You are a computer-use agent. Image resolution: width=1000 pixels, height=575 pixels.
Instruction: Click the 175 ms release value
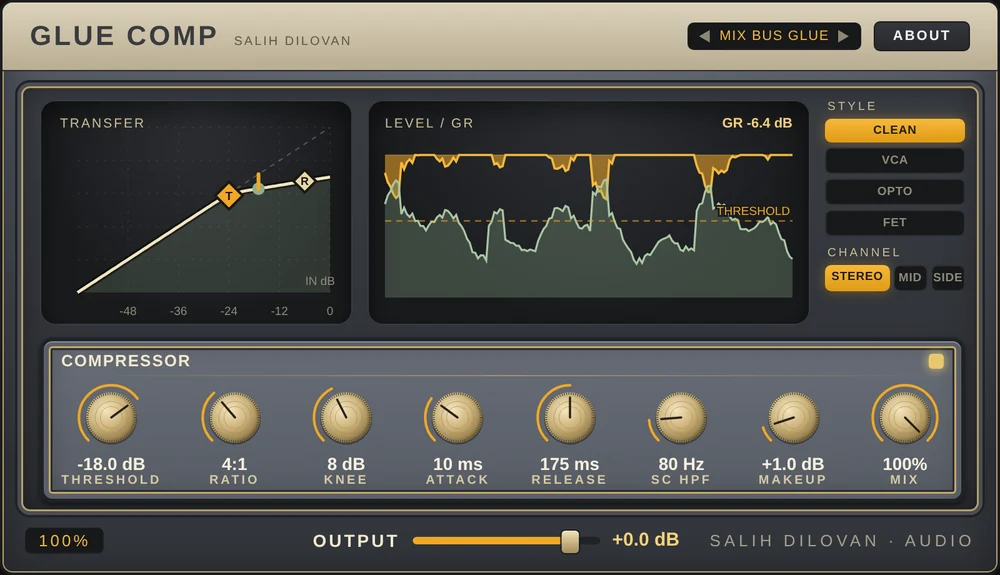coord(570,464)
